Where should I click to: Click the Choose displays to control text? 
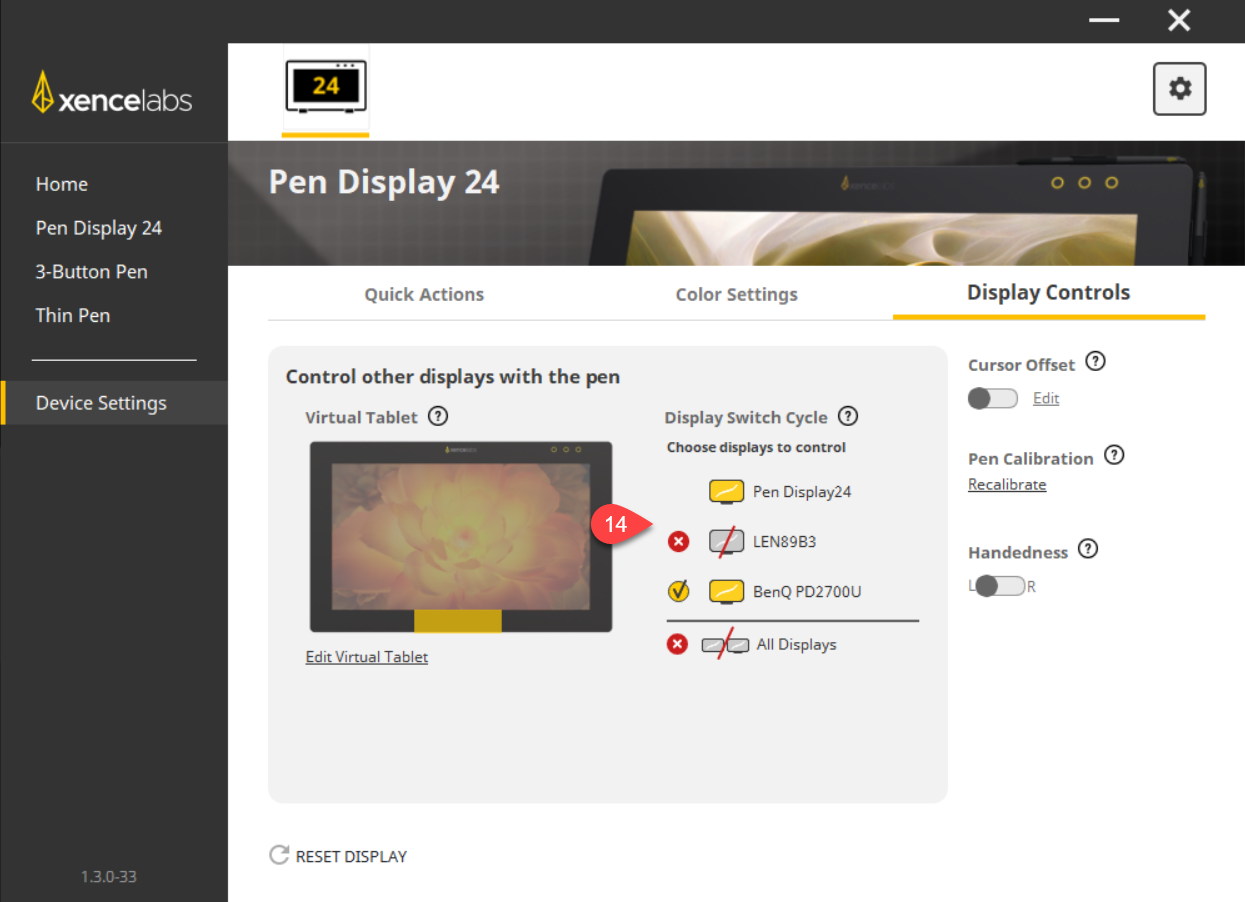click(x=757, y=448)
